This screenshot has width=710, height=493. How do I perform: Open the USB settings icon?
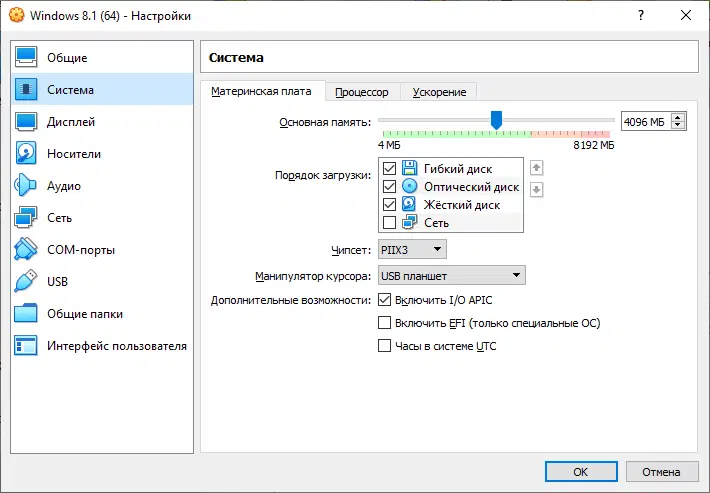[27, 282]
